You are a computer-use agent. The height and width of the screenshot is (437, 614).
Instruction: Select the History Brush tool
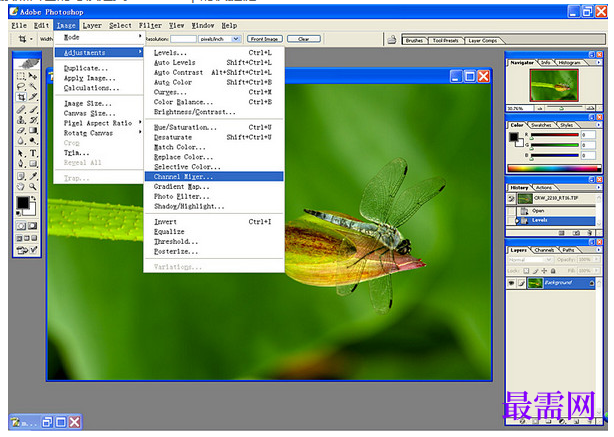coord(33,120)
